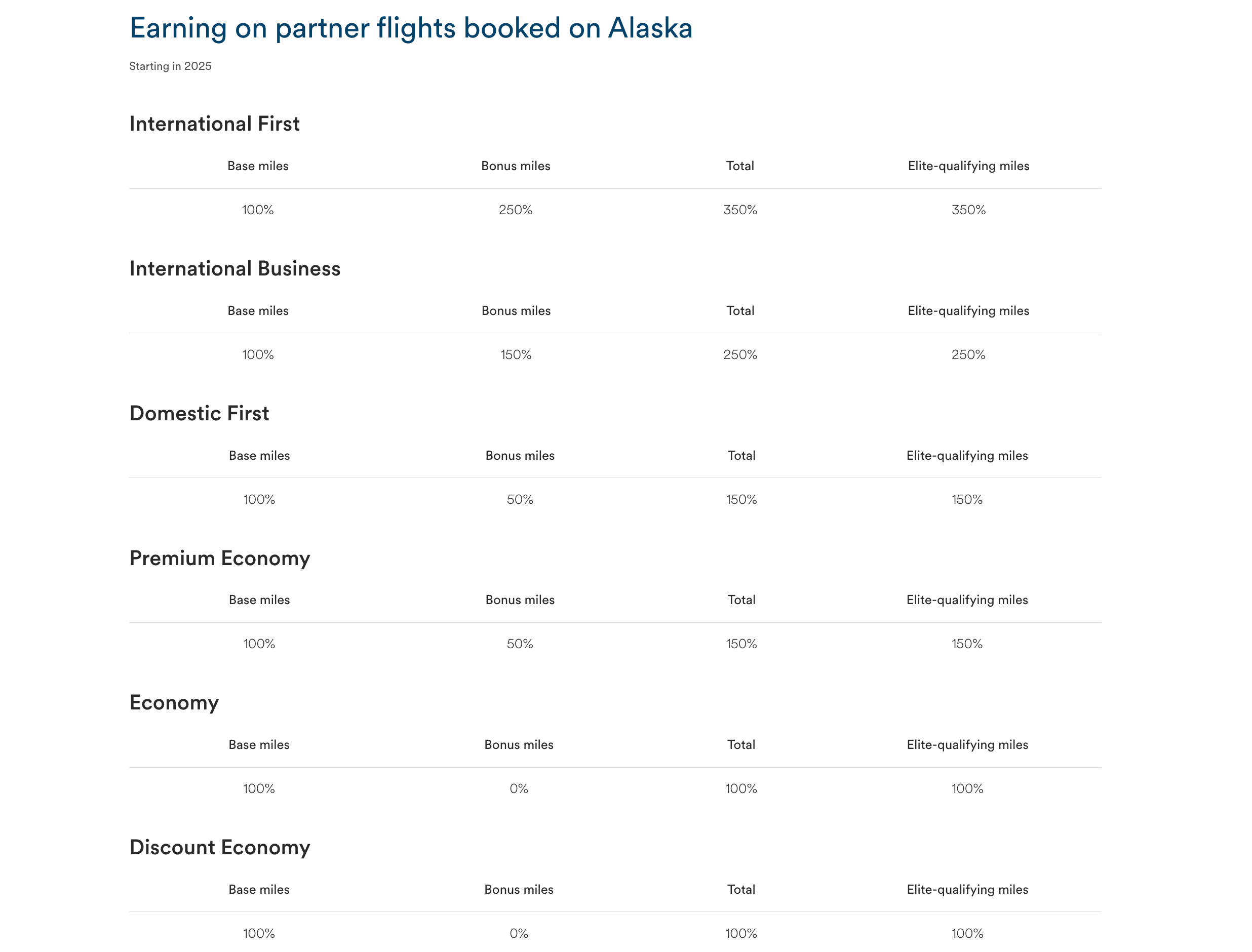1252x952 pixels.
Task: Click Elite-qualifying miles header under International Business
Action: click(x=968, y=310)
